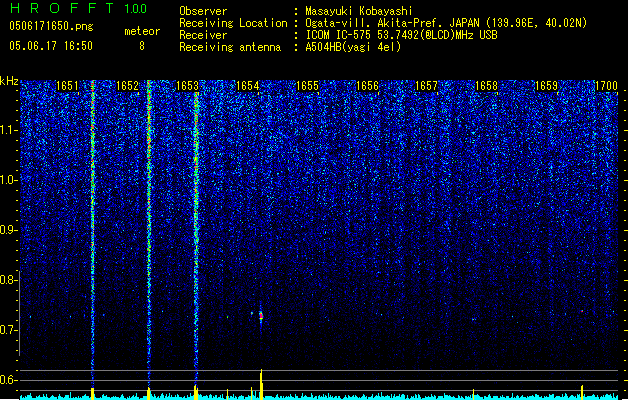Click the Receiver label
Image resolution: width=629 pixels, height=400 pixels.
click(x=203, y=35)
